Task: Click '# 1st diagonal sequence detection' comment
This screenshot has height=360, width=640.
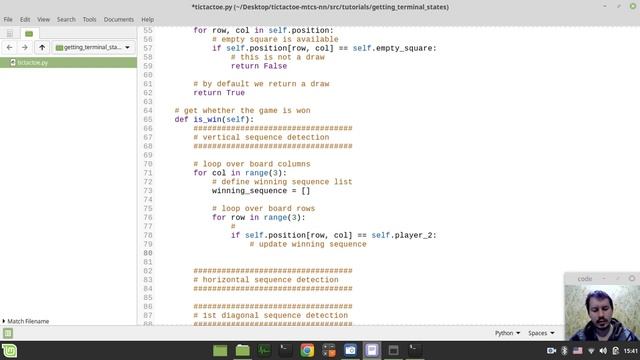Action: 271,316
